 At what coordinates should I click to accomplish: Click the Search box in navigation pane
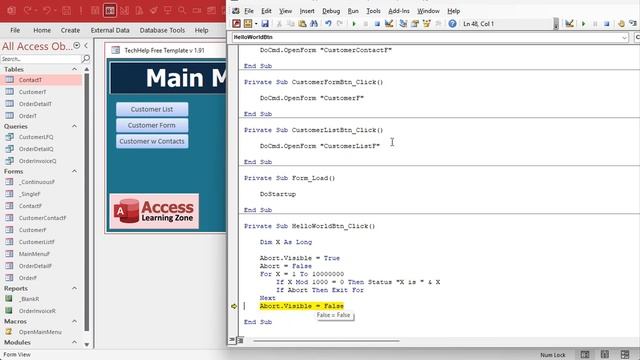(41, 59)
